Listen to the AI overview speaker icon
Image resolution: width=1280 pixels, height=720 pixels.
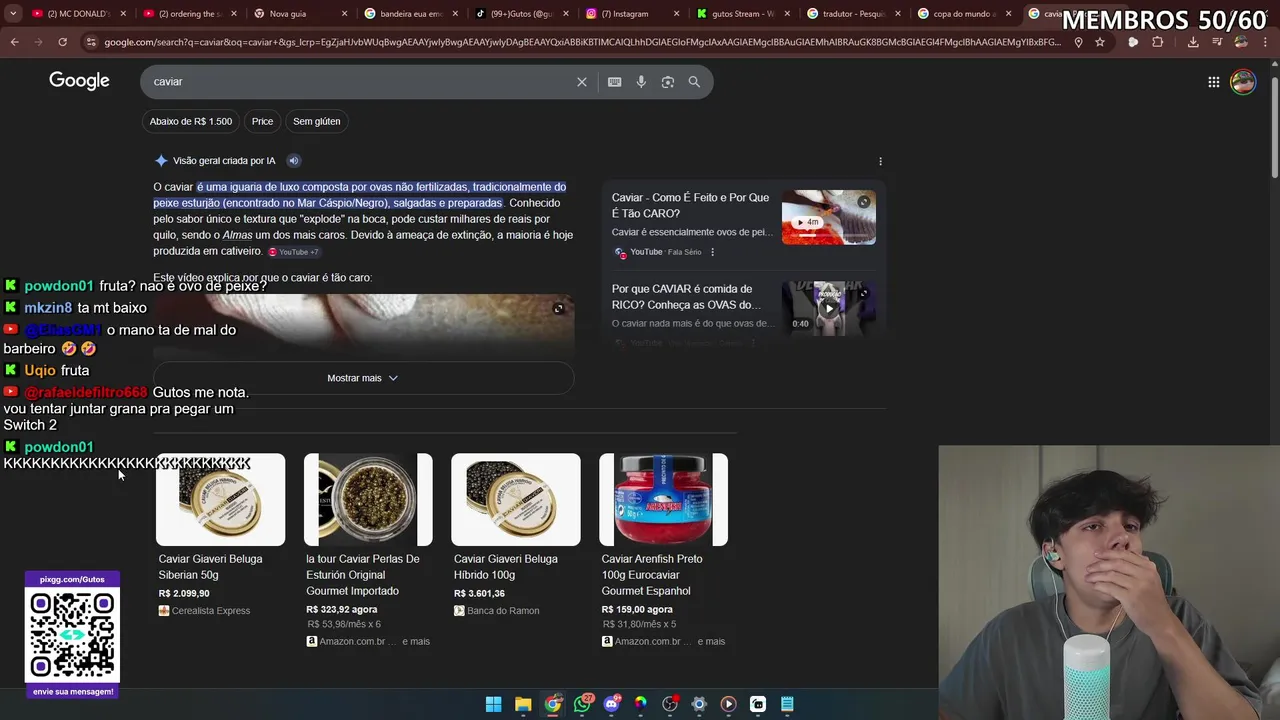tap(293, 160)
